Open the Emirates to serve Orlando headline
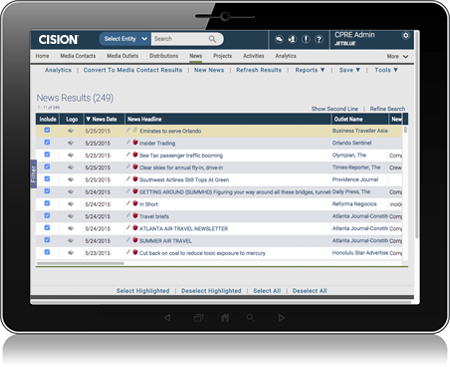Screen dimensions: 450x367 pos(170,131)
